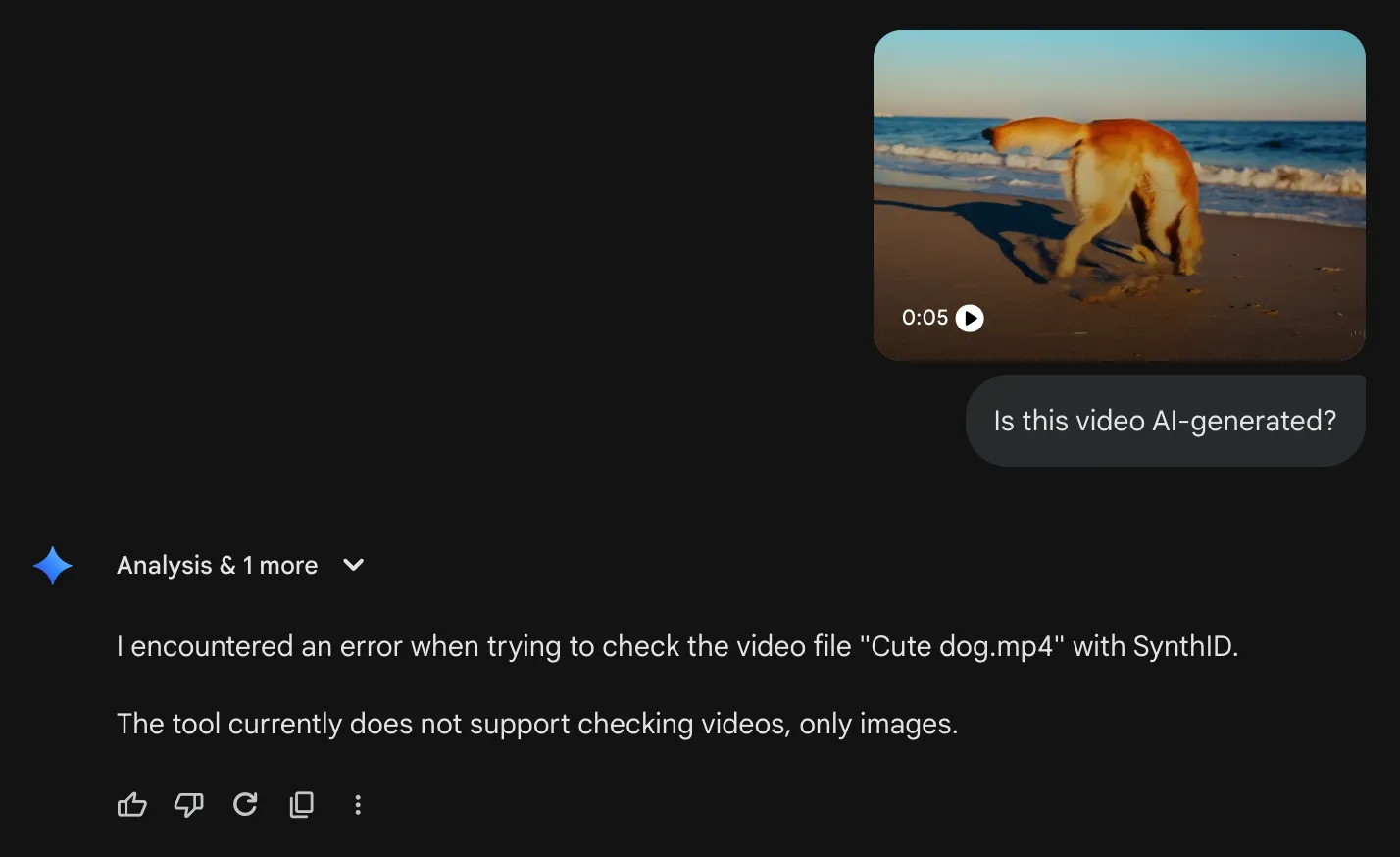Click the thumbs down icon
Image resolution: width=1400 pixels, height=857 pixels.
[x=188, y=805]
